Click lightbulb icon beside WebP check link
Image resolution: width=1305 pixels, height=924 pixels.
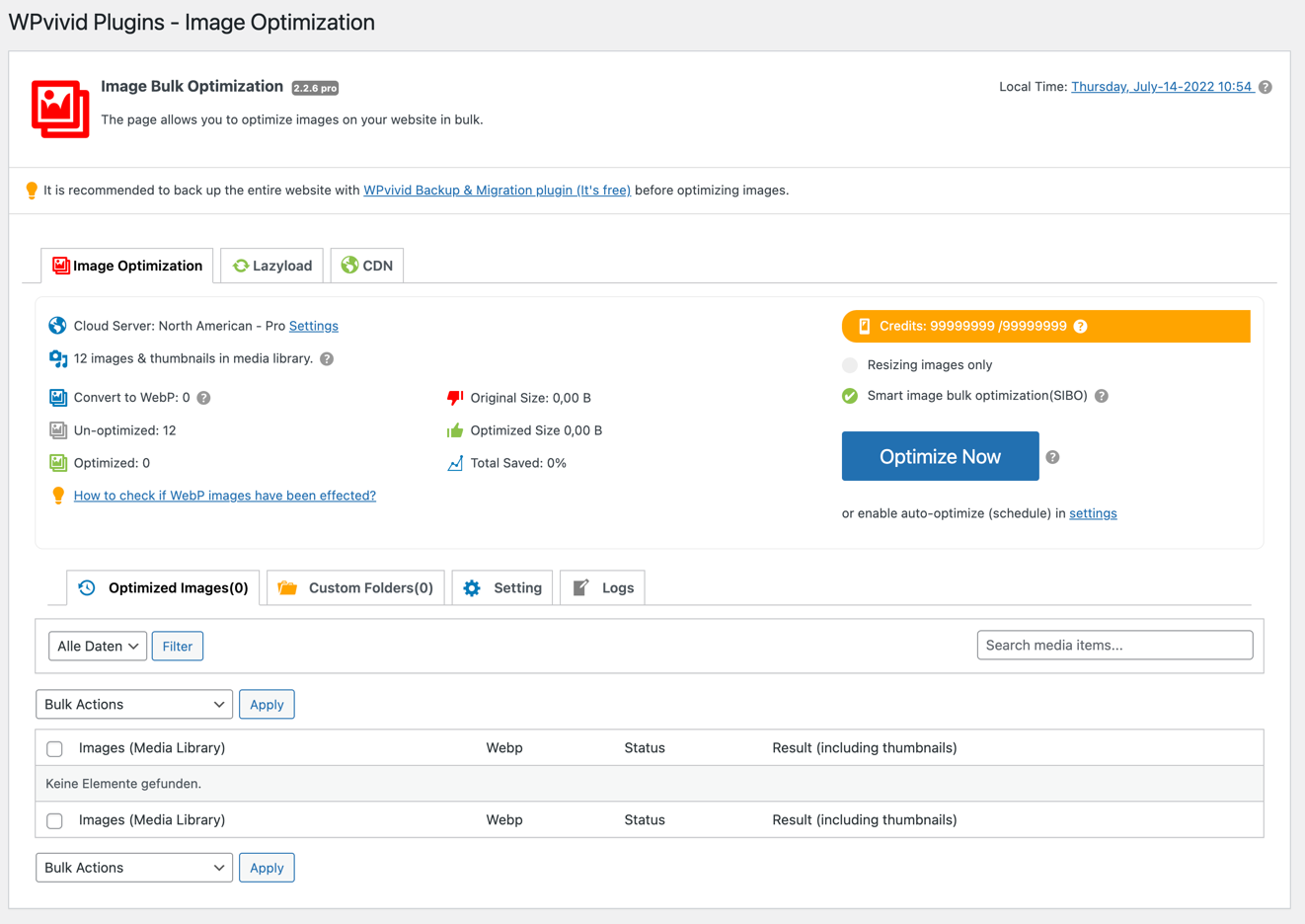[x=58, y=496]
